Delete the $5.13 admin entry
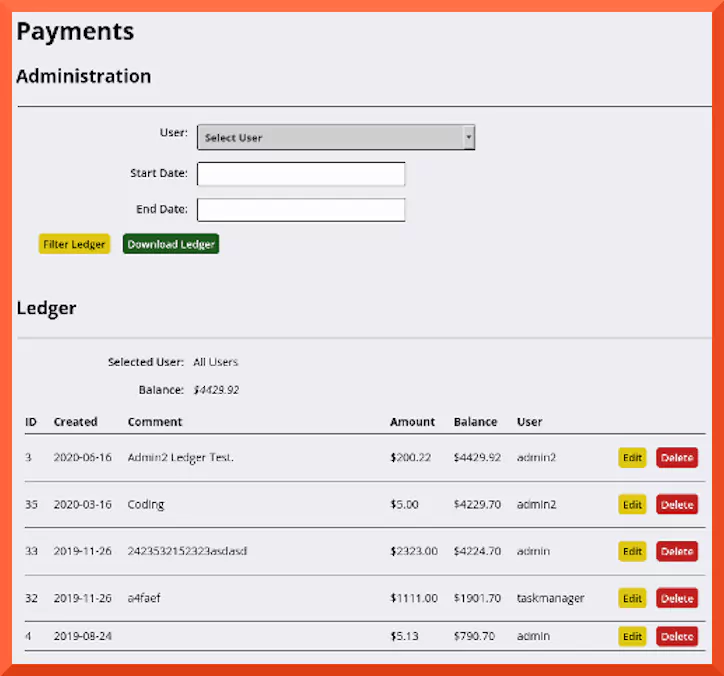This screenshot has height=676, width=724. [x=677, y=636]
